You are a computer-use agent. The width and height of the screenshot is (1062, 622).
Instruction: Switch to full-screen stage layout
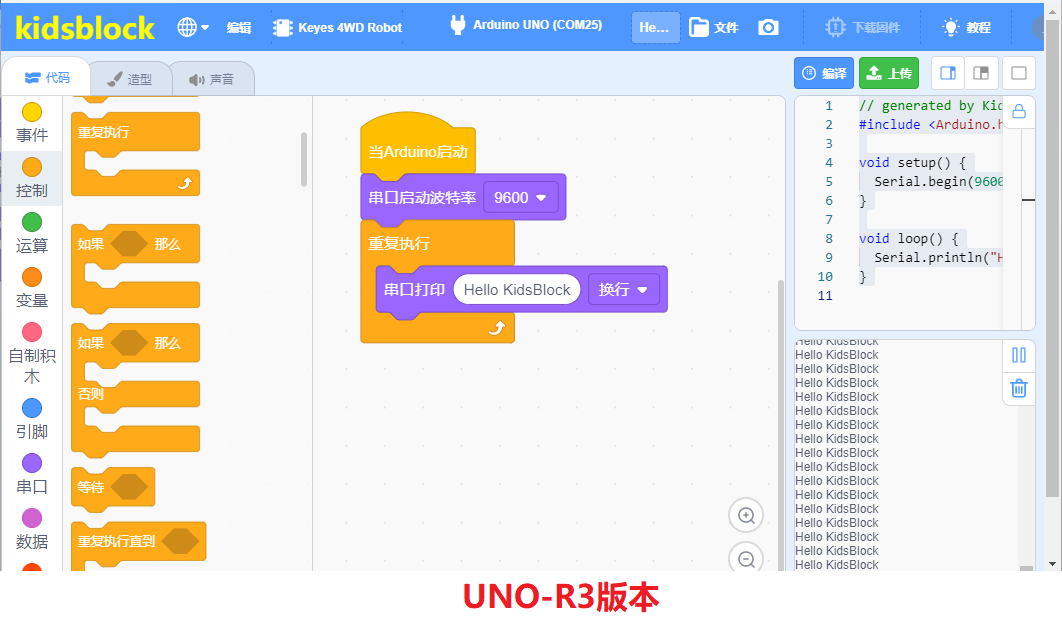point(1019,73)
